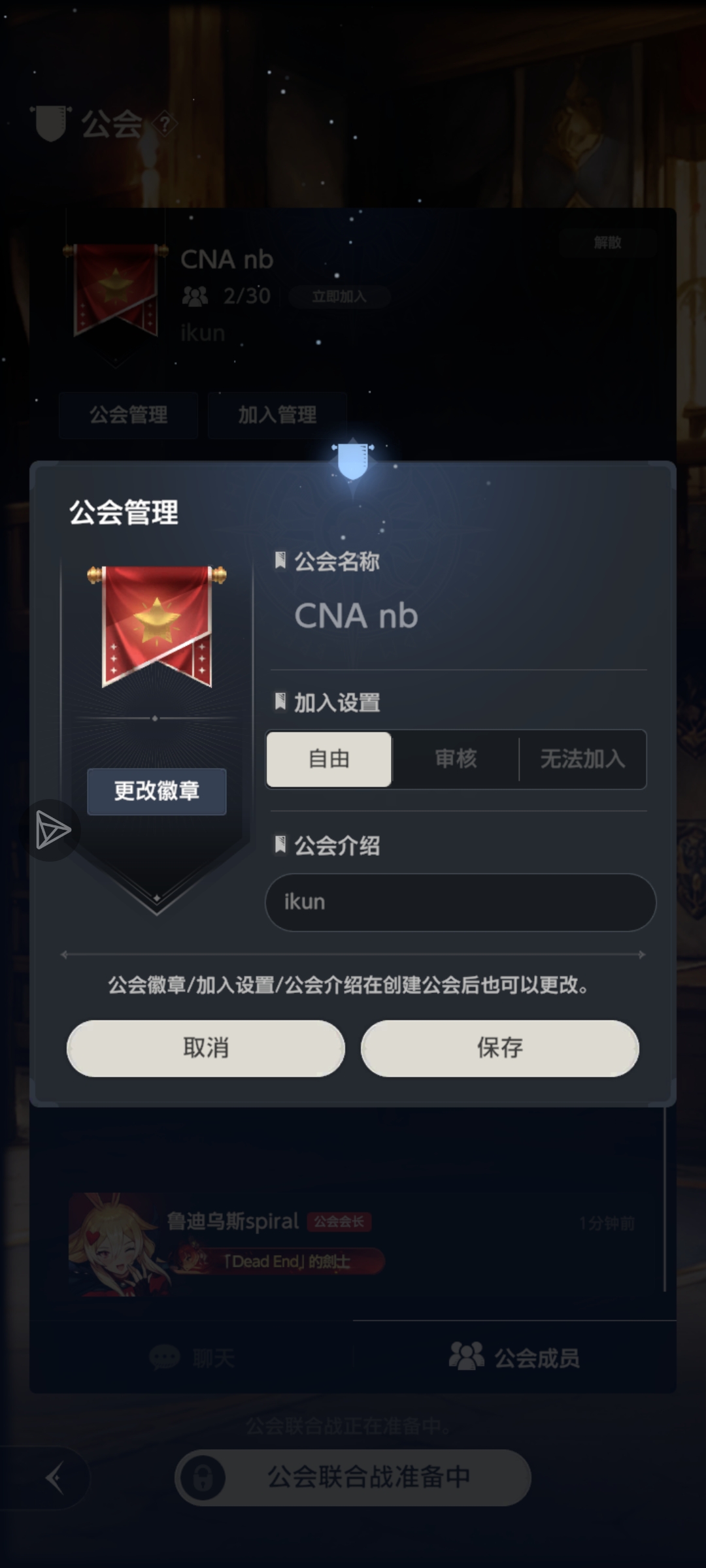Viewport: 706px width, 1568px height.
Task: Tap the guild help question mark icon
Action: click(165, 123)
